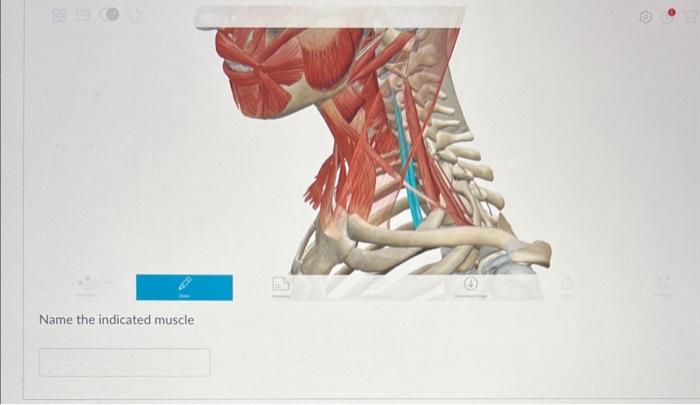The image size is (700, 405).
Task: Click the circular reset icon in top toolbar
Action: tap(136, 16)
